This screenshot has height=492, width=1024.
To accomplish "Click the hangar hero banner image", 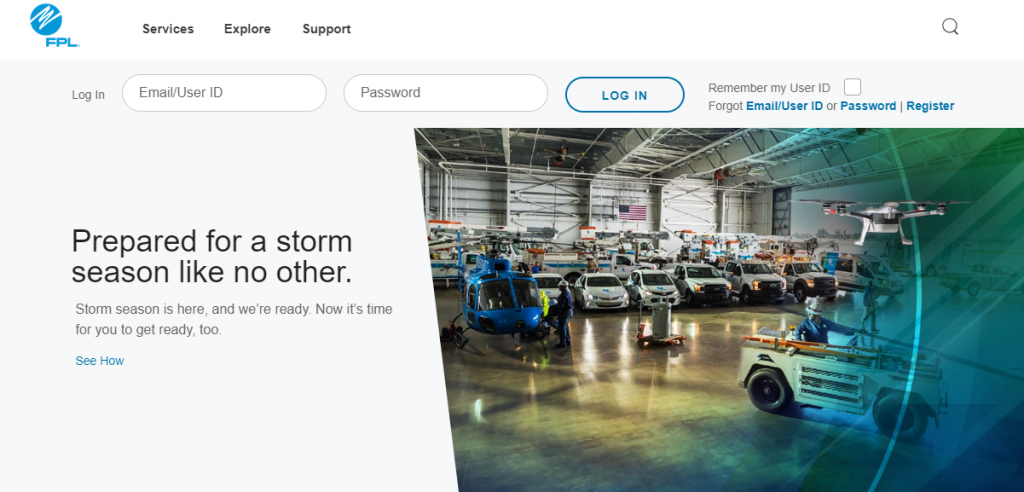I will point(719,310).
